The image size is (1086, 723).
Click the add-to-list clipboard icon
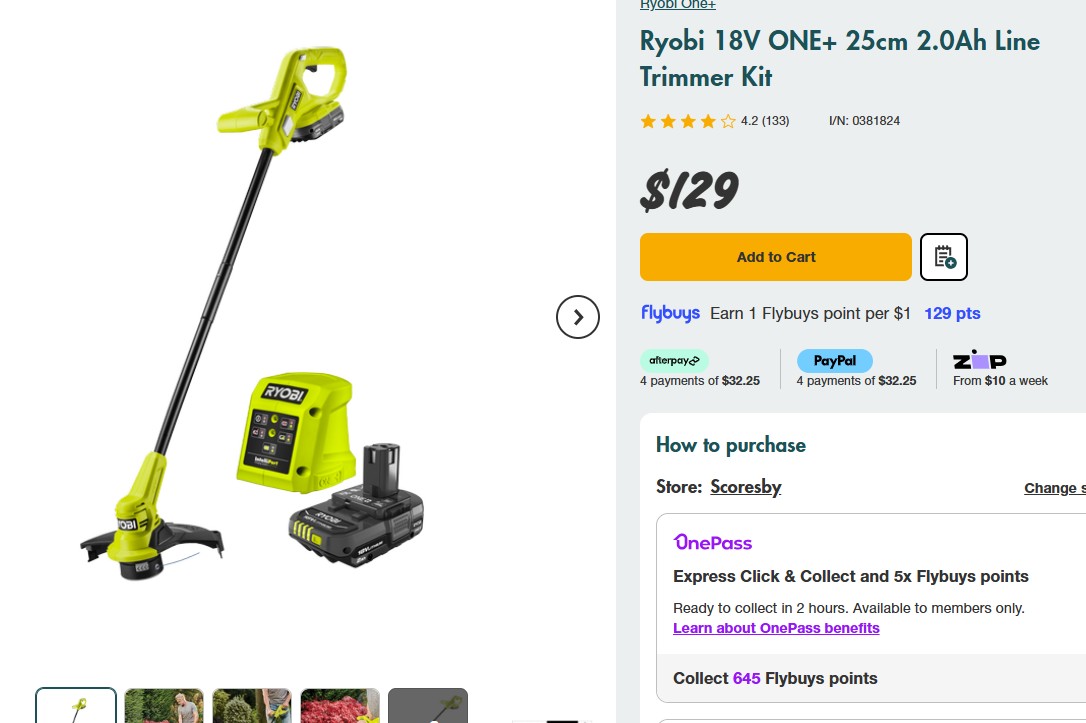[943, 257]
